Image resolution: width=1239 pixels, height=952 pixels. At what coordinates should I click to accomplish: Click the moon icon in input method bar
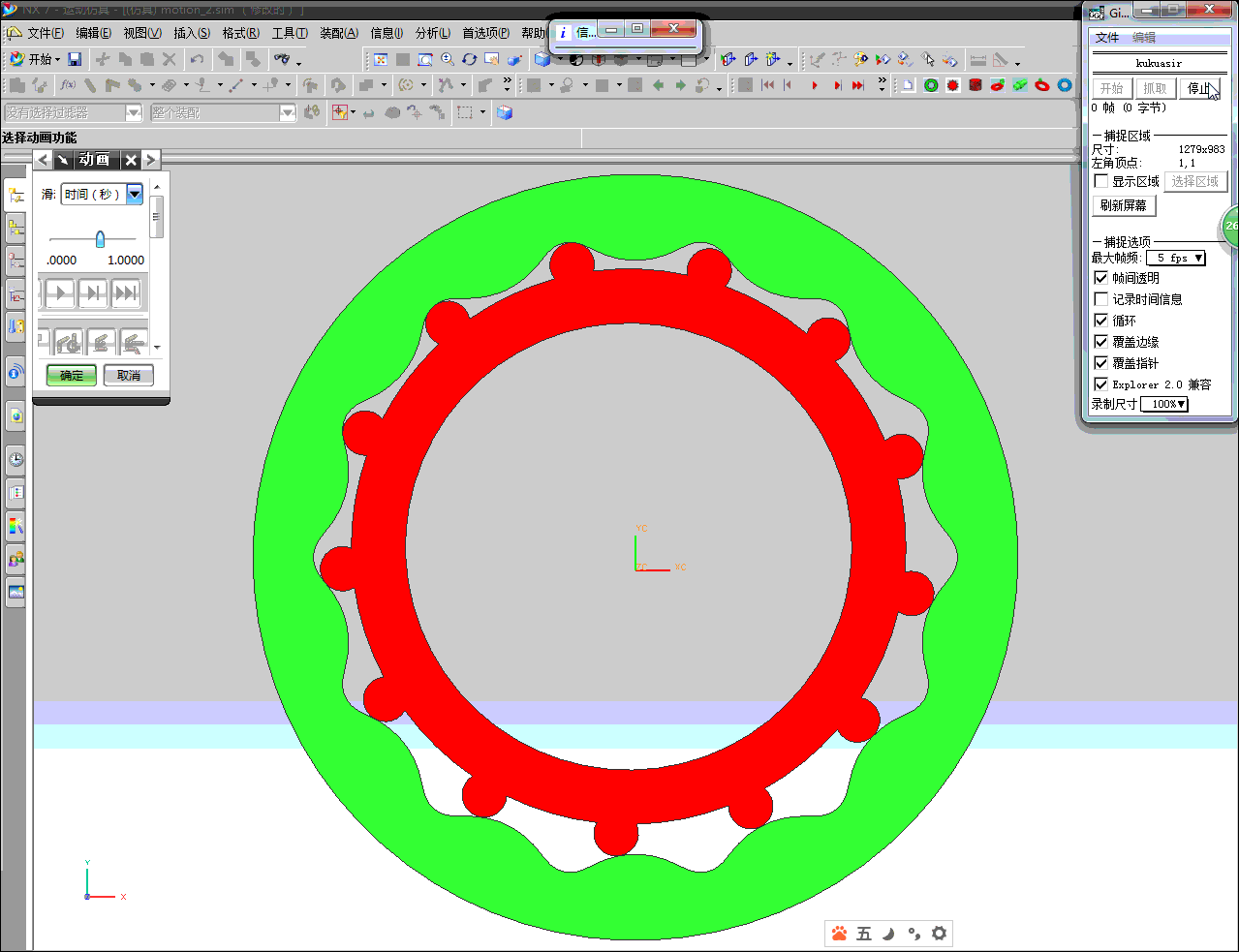[888, 934]
